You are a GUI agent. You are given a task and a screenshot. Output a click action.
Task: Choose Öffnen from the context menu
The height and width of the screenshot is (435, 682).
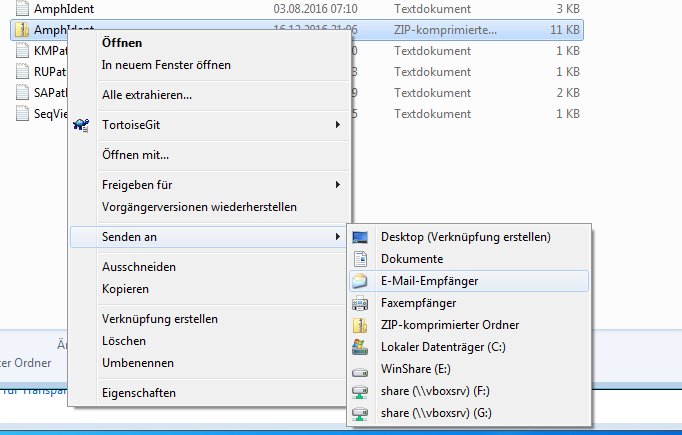click(122, 43)
